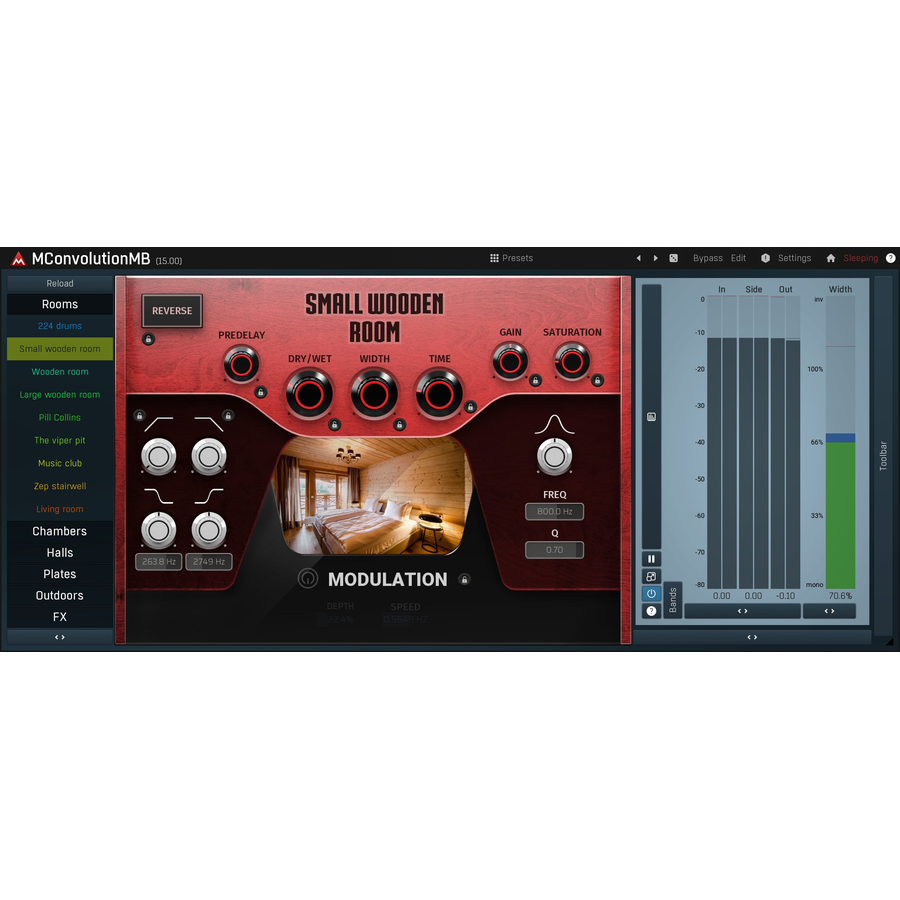Toggle lock below the Reverse button
900x900 pixels.
click(148, 339)
